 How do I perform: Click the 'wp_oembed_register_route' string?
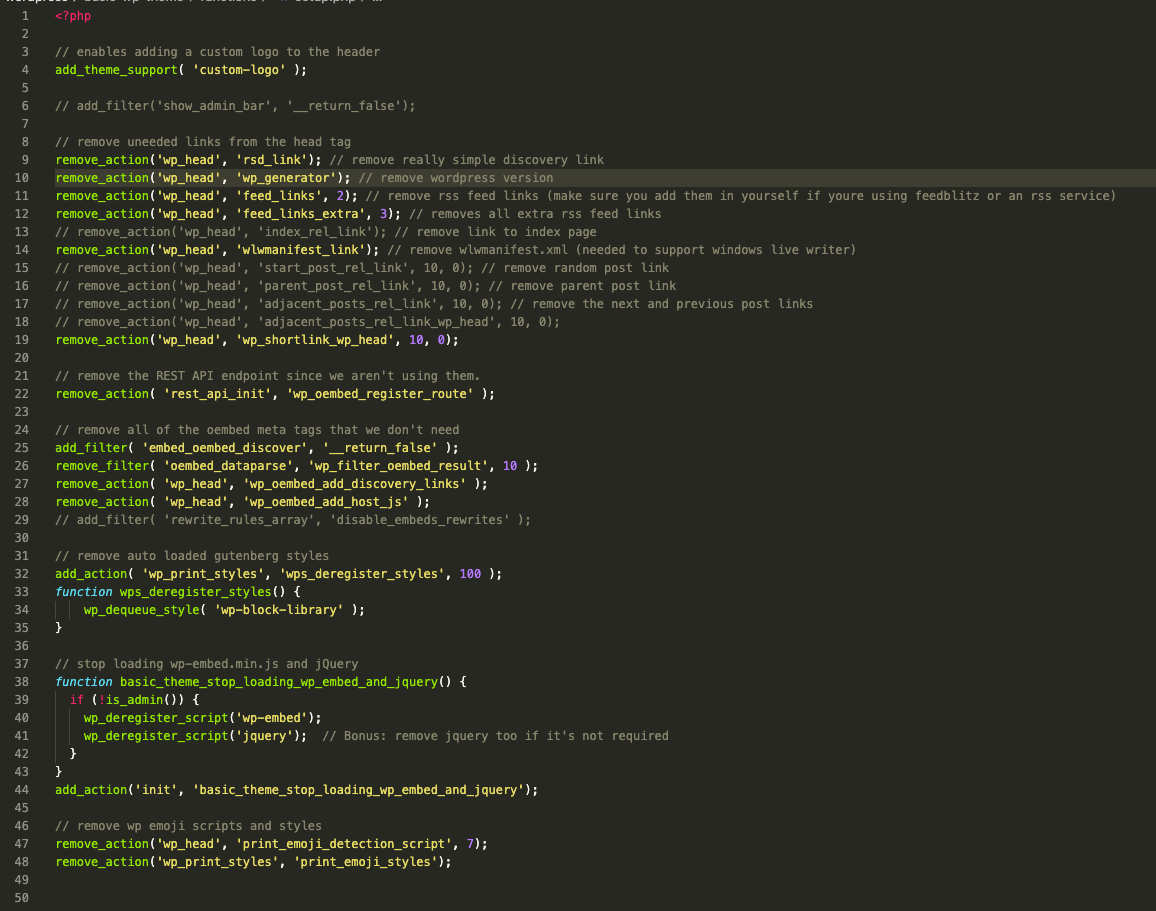380,394
